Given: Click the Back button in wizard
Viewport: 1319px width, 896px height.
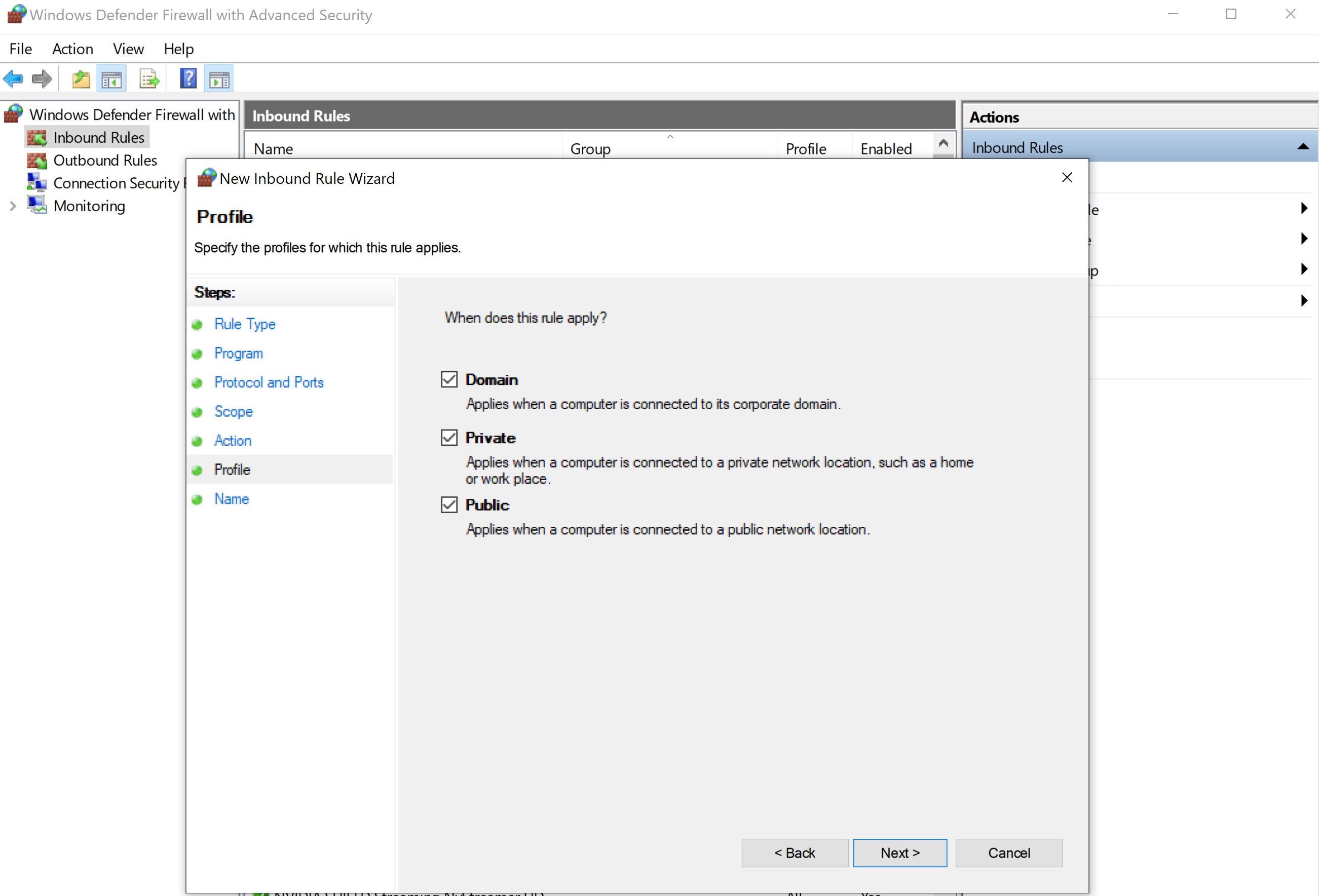Looking at the screenshot, I should coord(795,852).
